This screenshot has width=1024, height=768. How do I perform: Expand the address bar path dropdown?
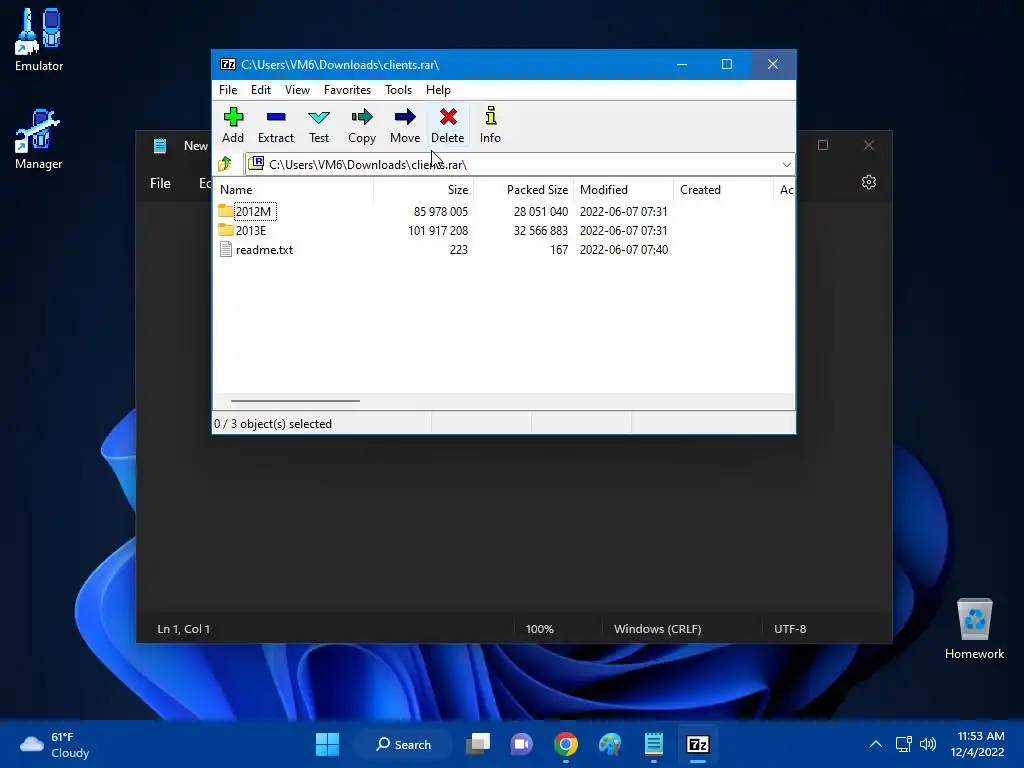coord(786,165)
